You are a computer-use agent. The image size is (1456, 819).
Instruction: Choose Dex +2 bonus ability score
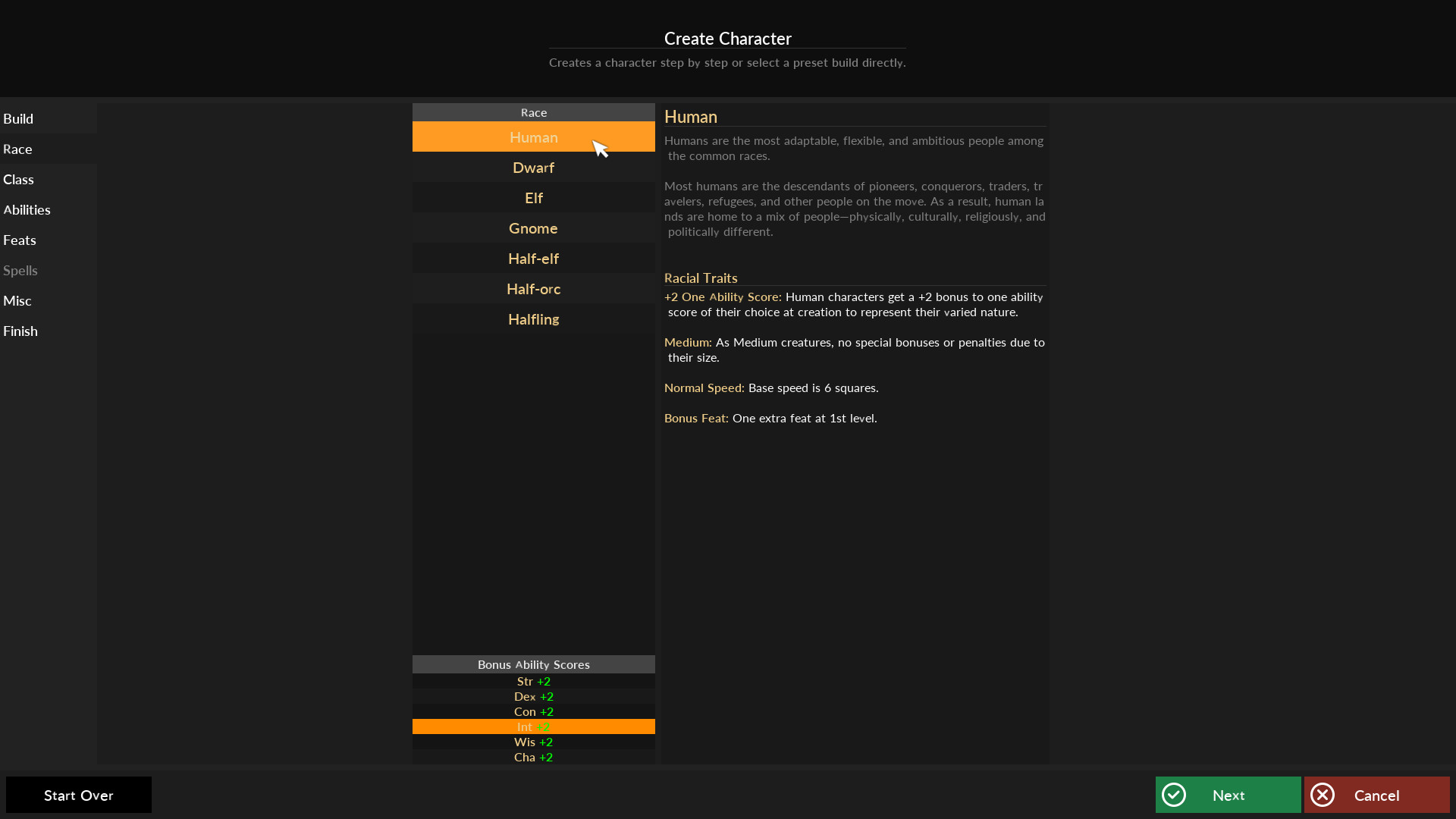(533, 696)
